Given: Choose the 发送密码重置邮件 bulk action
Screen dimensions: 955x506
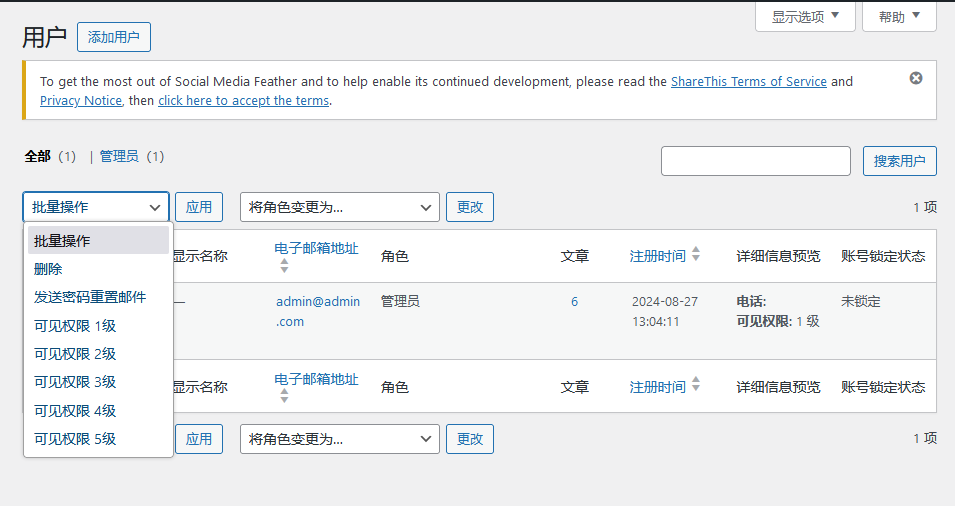Looking at the screenshot, I should tap(98, 297).
